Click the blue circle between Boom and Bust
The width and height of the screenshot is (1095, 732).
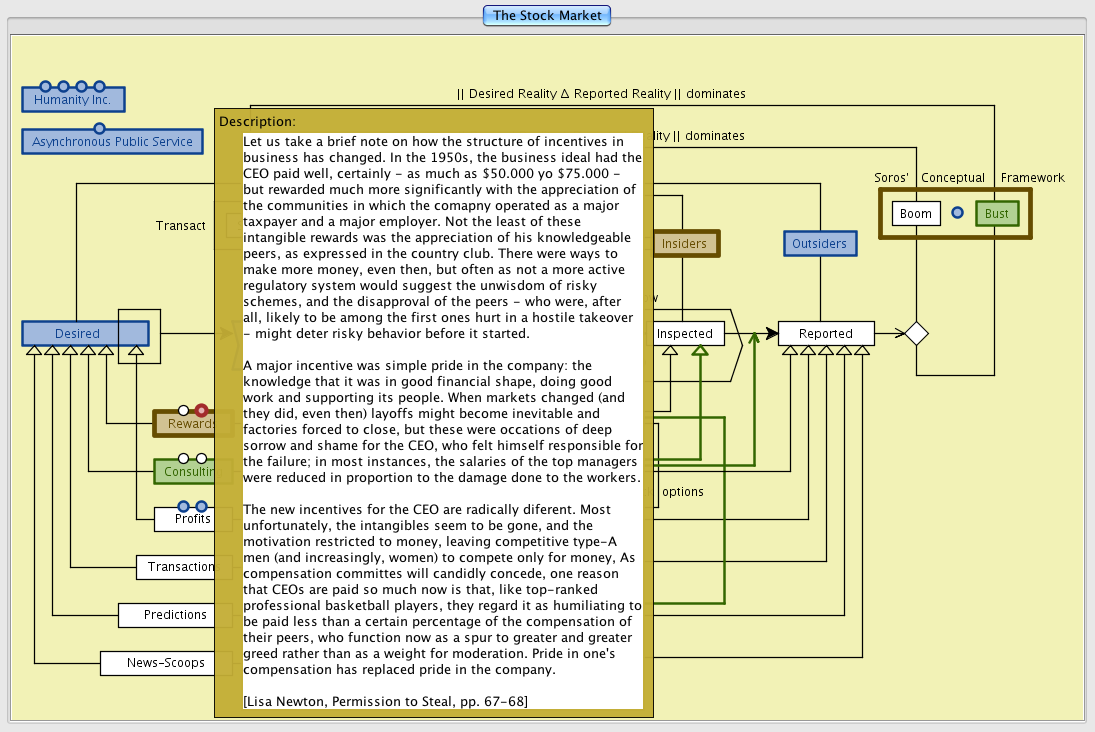click(x=957, y=213)
